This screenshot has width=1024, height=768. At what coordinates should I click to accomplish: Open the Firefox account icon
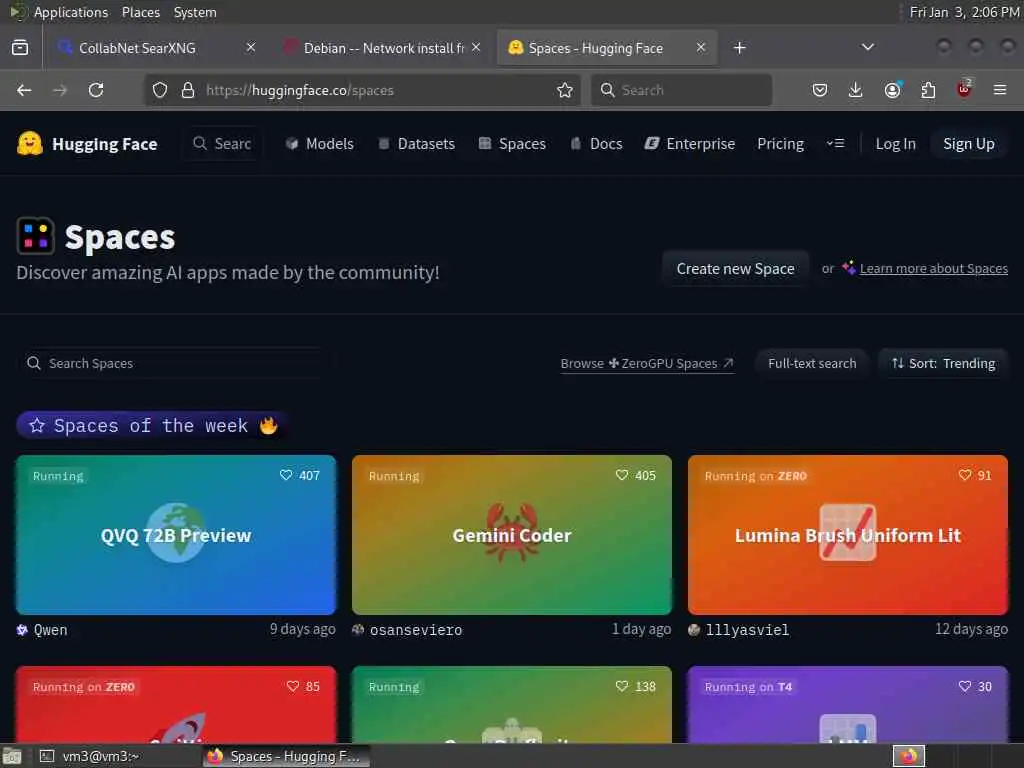pos(892,90)
